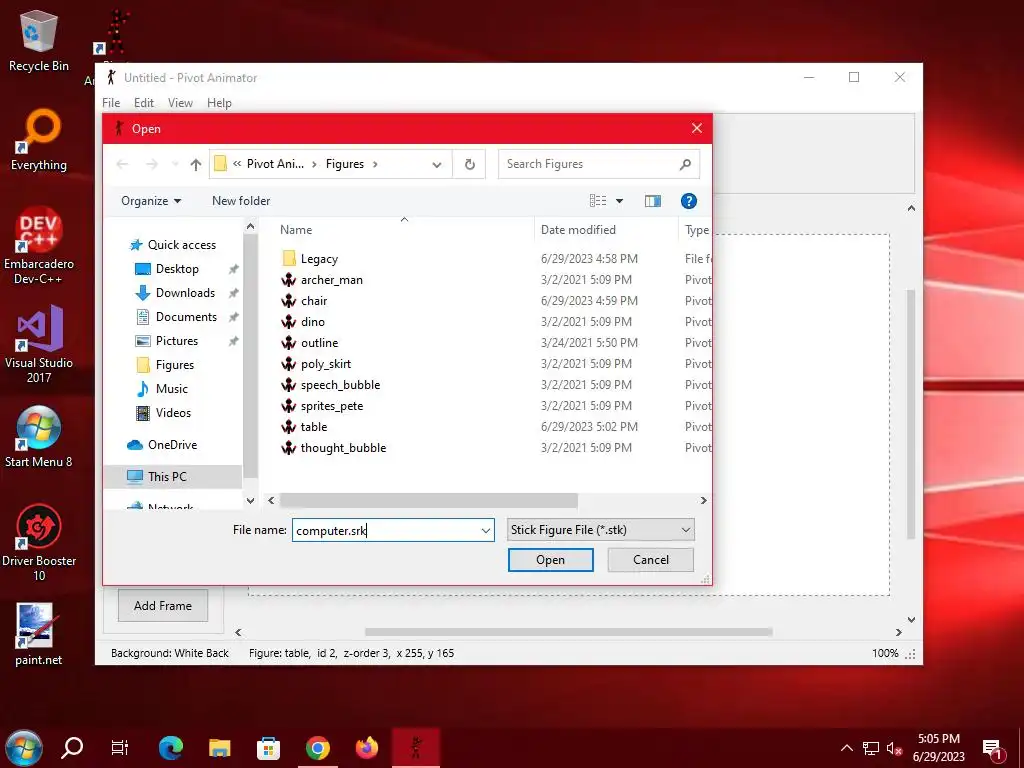Open the View menu in Pivot Animator
This screenshot has height=768, width=1024.
coord(180,103)
